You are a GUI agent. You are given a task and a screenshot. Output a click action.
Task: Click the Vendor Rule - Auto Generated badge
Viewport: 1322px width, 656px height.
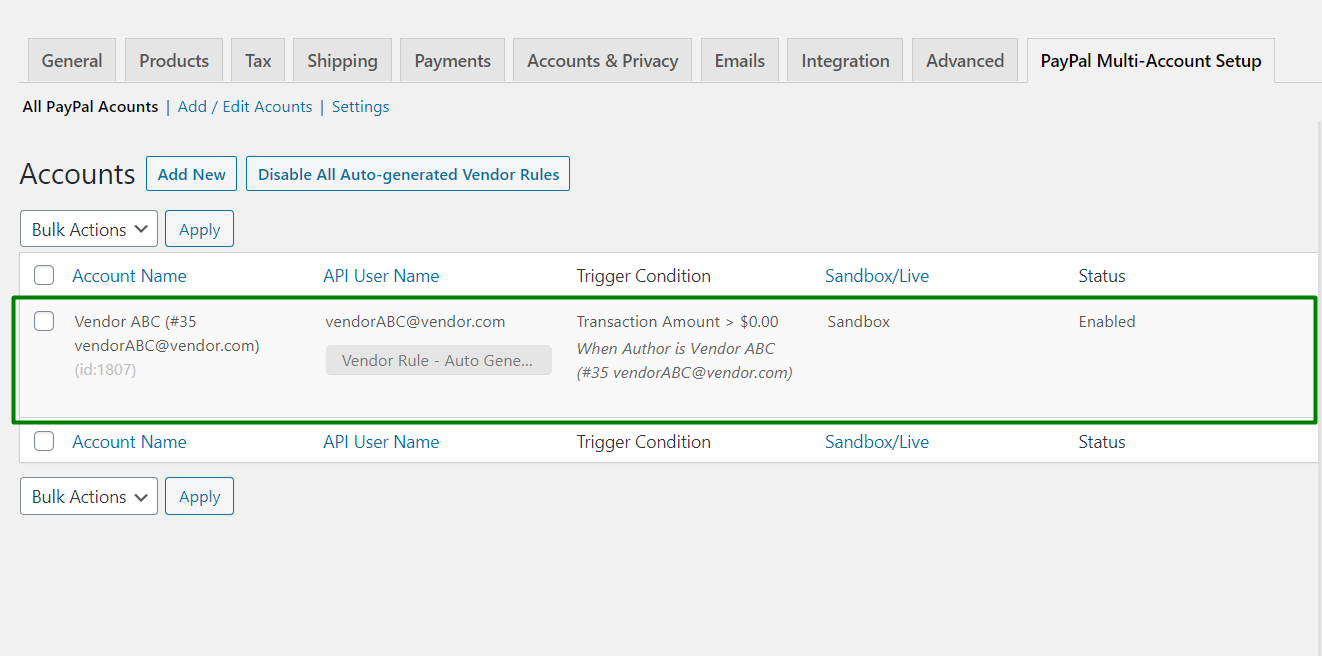[x=438, y=360]
